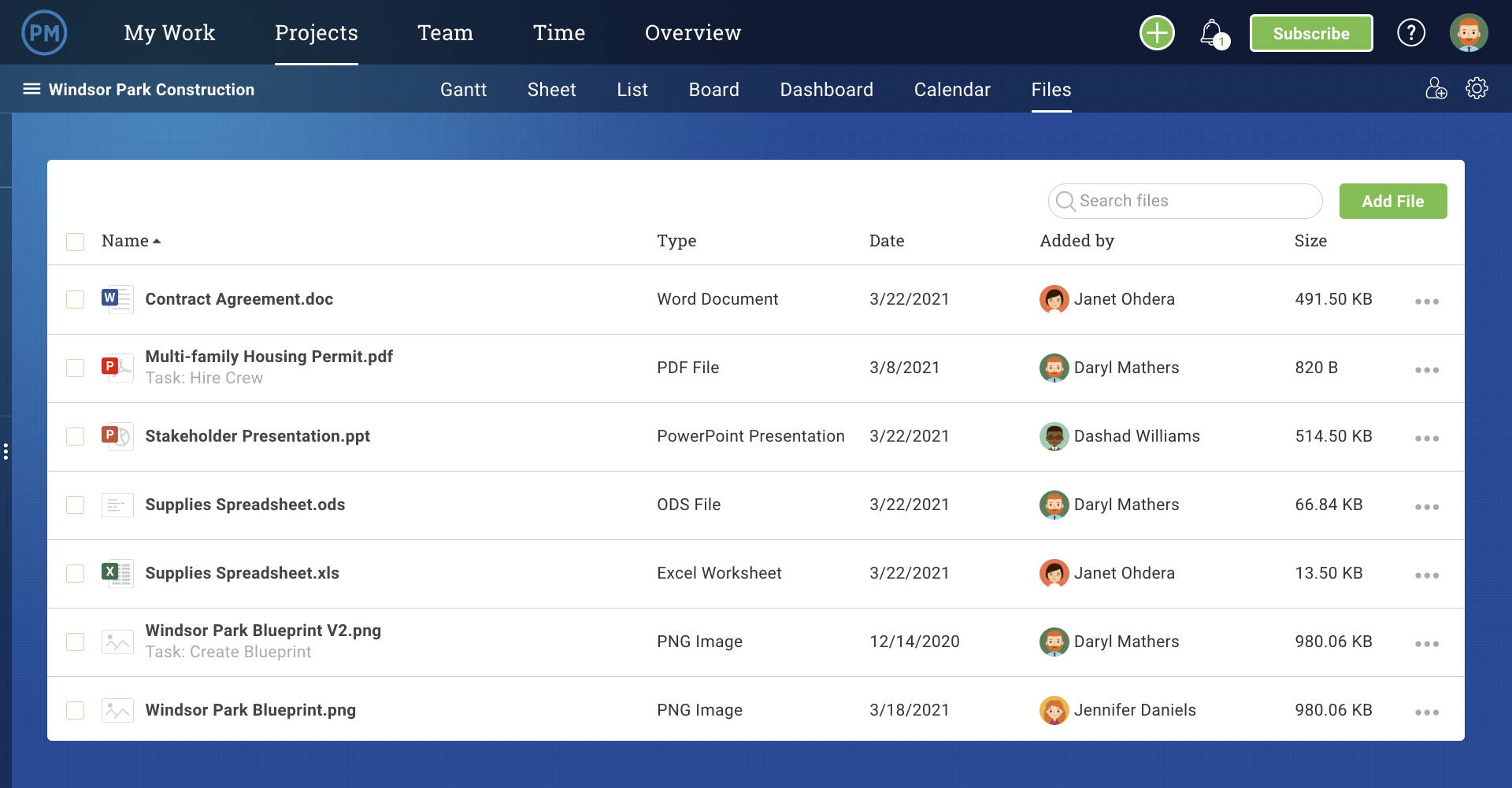This screenshot has height=788, width=1512.
Task: Click Jennifer Daniels's avatar icon
Action: (1054, 710)
